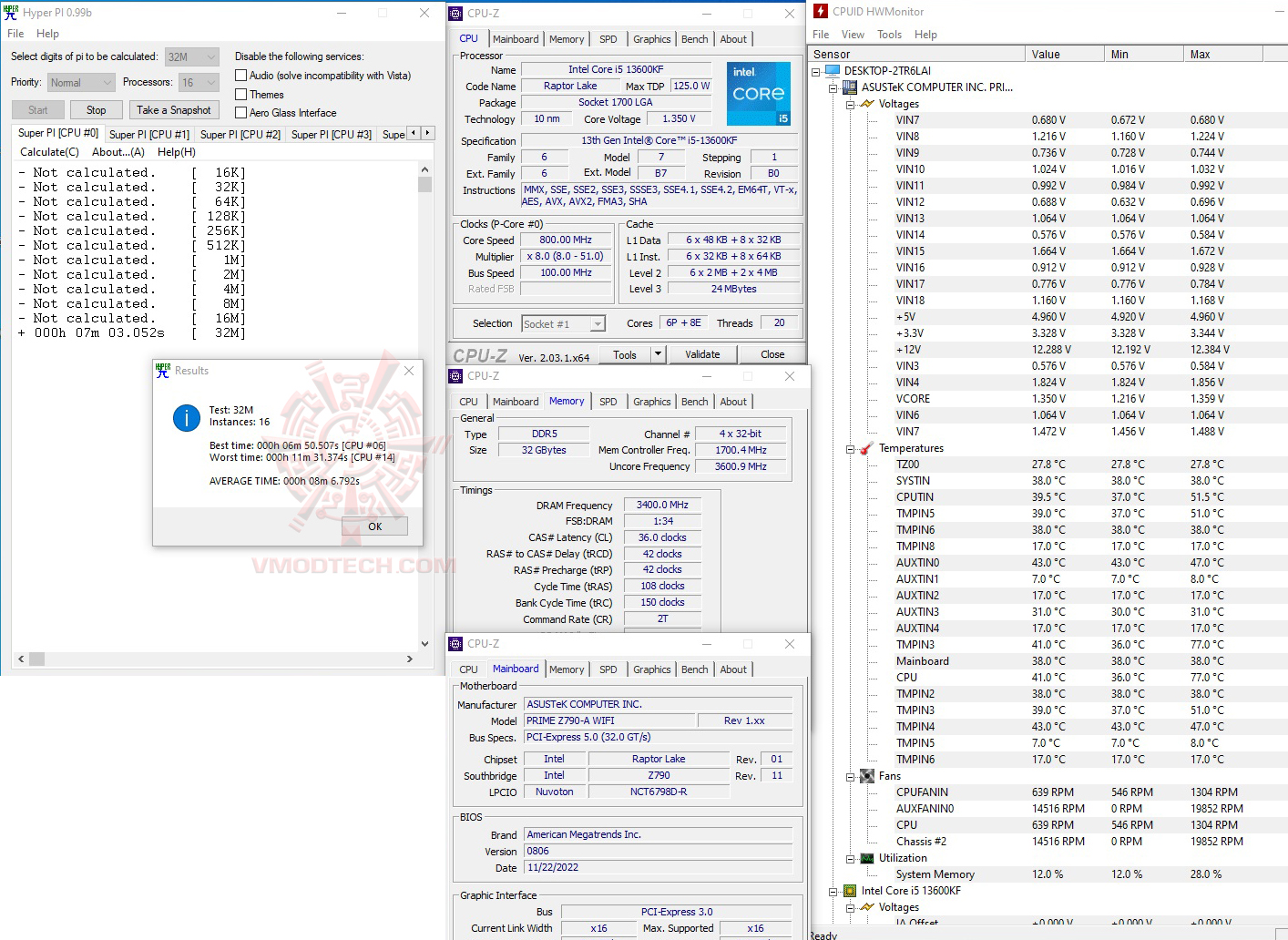
Task: Click the flame icon beside CPUID HWMonitor
Action: (x=820, y=11)
